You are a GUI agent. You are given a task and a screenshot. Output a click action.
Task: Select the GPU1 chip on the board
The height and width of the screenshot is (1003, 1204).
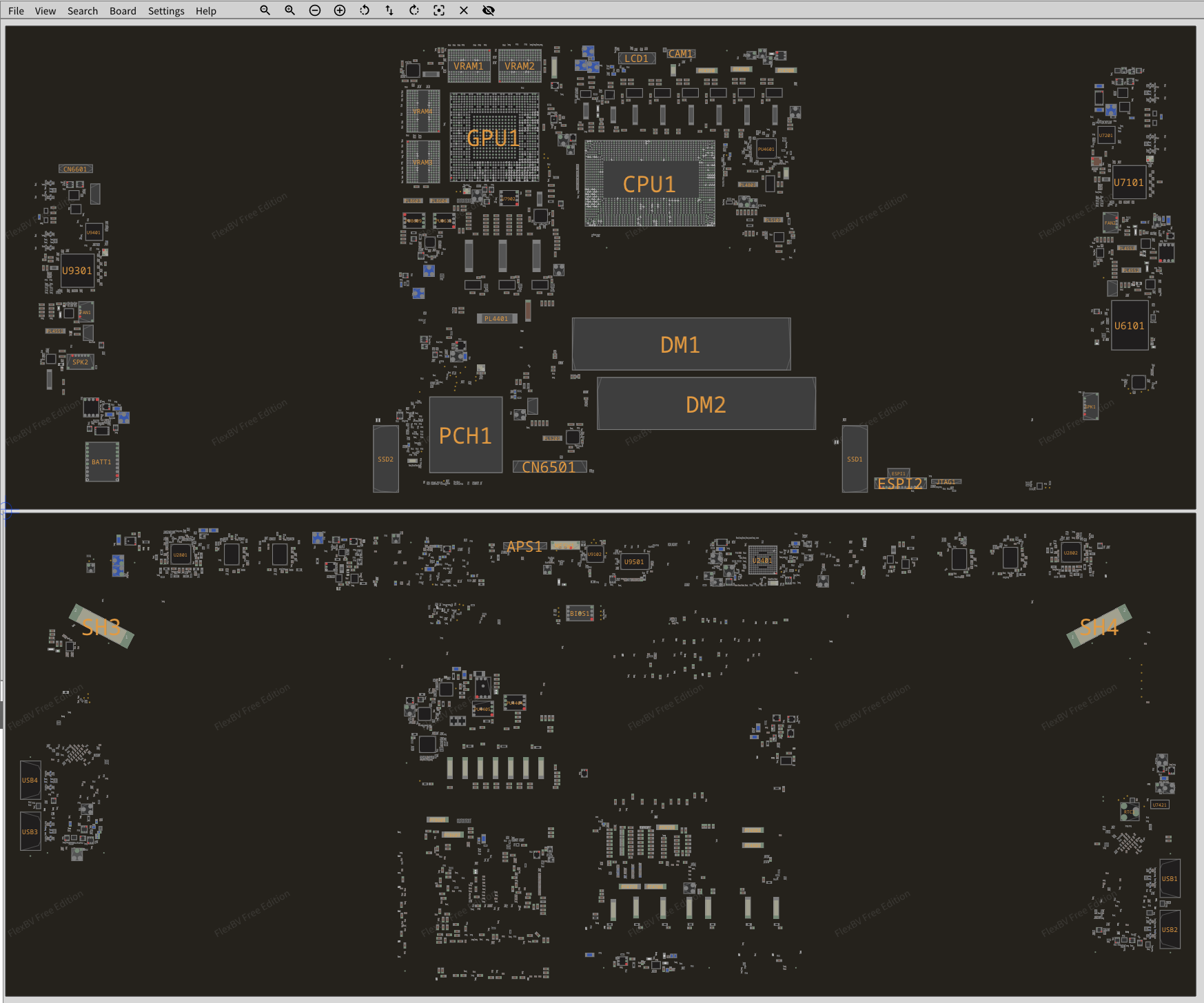coord(493,138)
